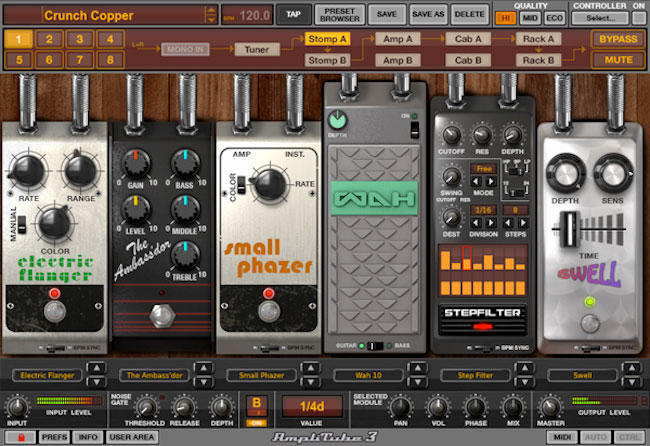Image resolution: width=650 pixels, height=446 pixels.
Task: Click the Wah DEPTH knob
Action: [338, 120]
